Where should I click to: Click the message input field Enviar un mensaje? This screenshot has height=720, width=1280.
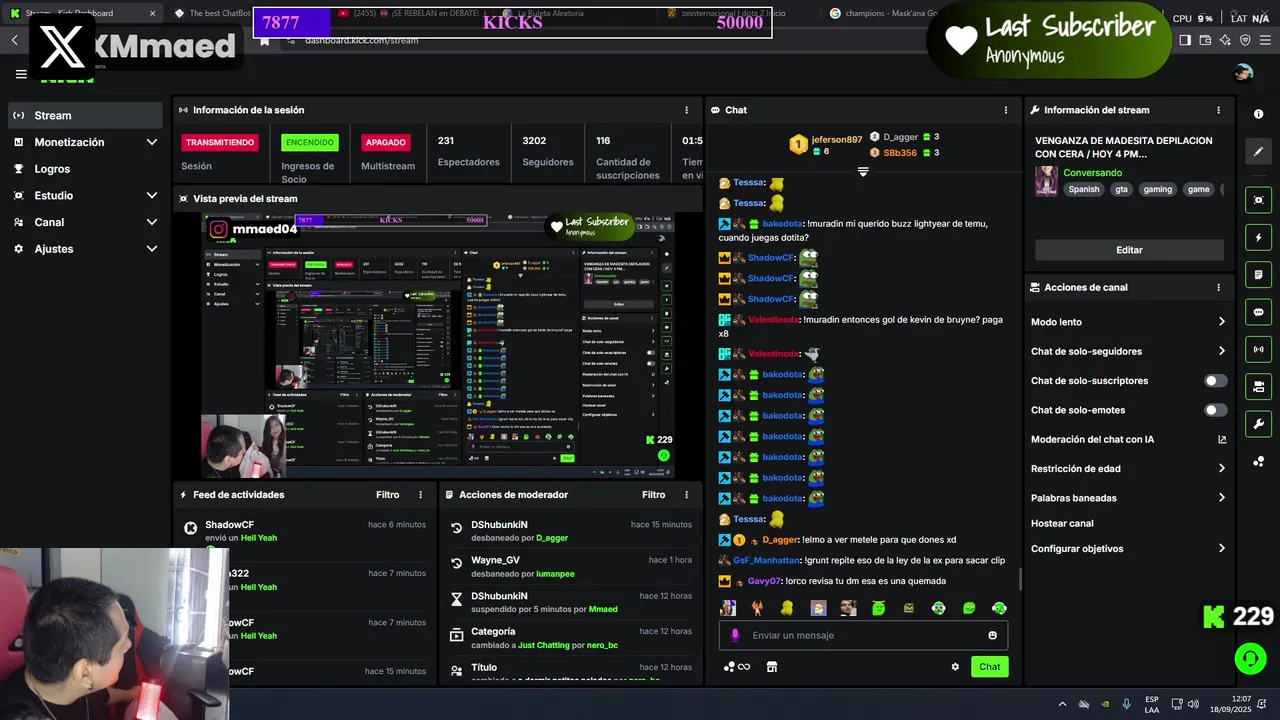[x=864, y=635]
